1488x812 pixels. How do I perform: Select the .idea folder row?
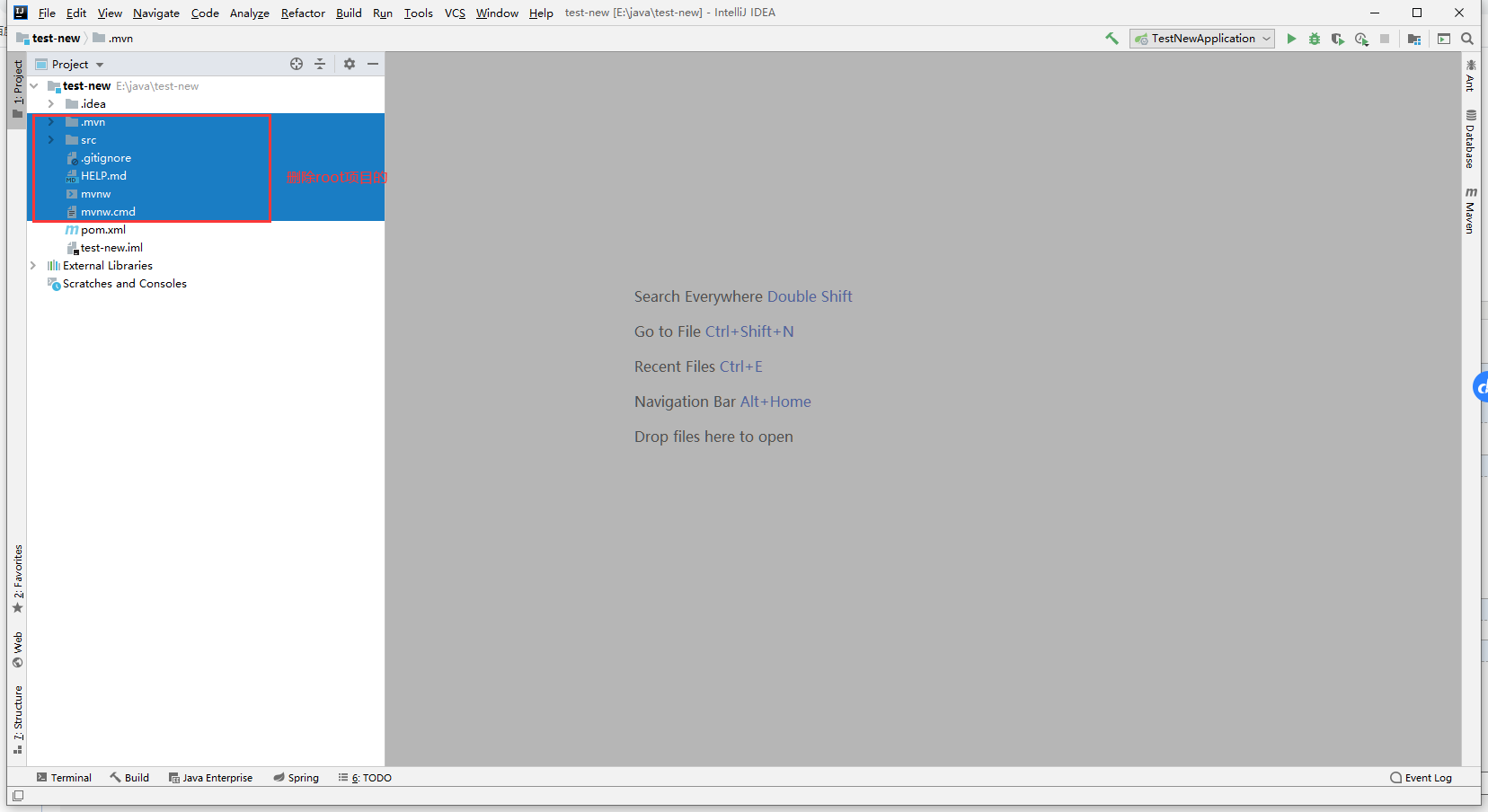coord(206,104)
